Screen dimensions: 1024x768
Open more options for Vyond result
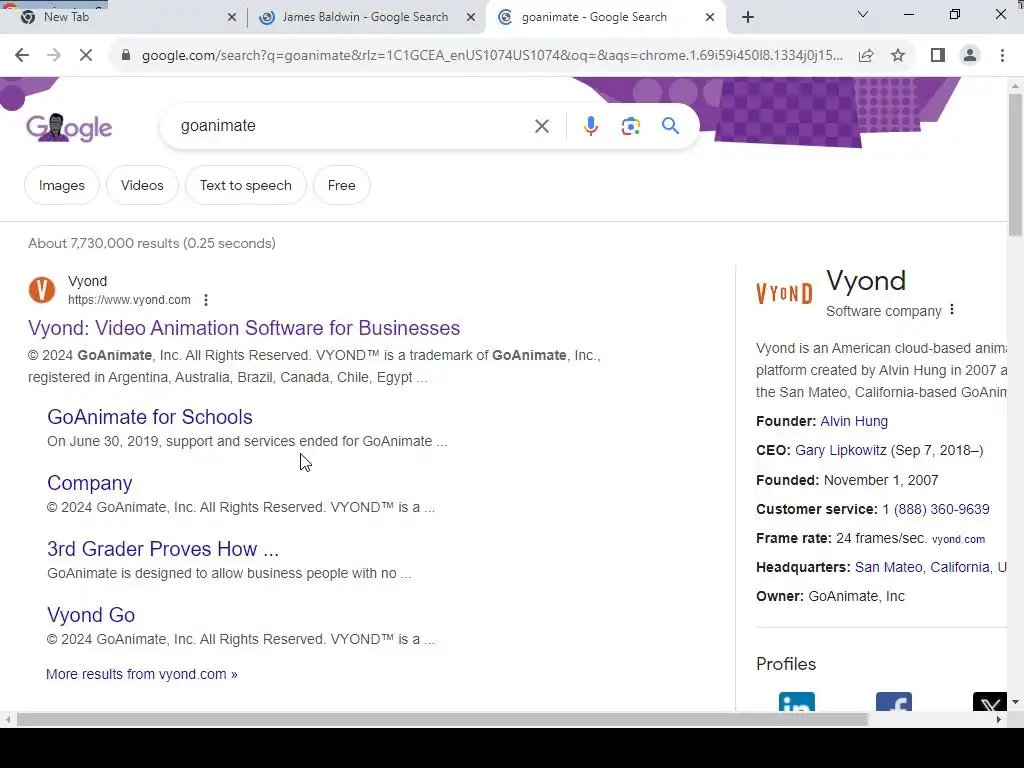coord(206,300)
